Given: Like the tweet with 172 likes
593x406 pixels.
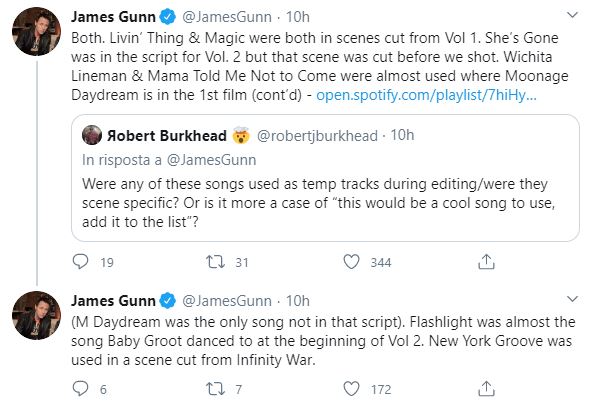Looking at the screenshot, I should (351, 389).
